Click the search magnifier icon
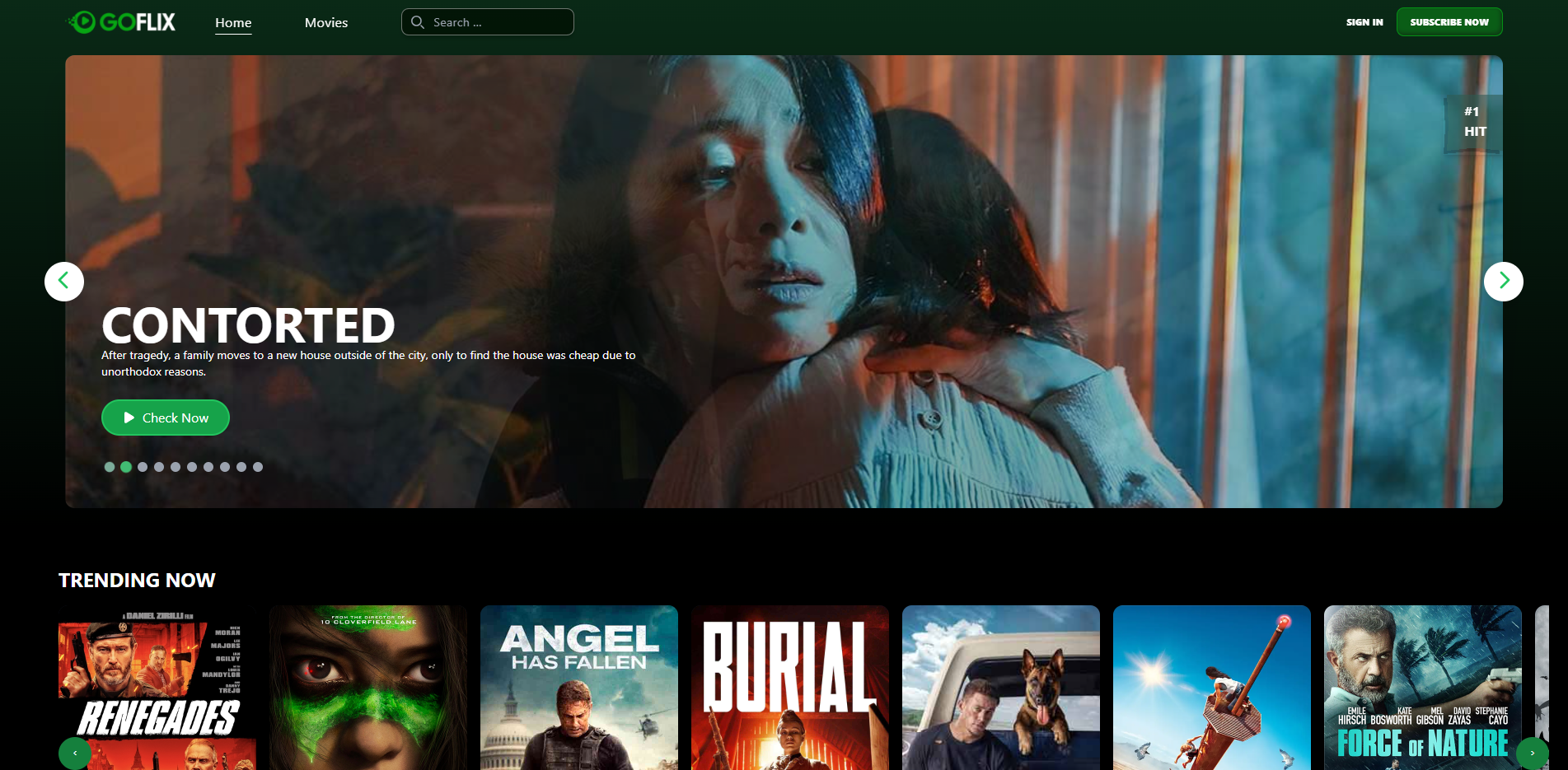This screenshot has height=770, width=1568. (x=418, y=21)
